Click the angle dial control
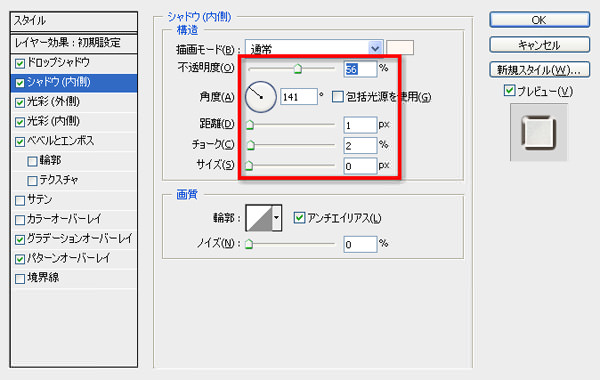The image size is (600, 380). tap(261, 97)
